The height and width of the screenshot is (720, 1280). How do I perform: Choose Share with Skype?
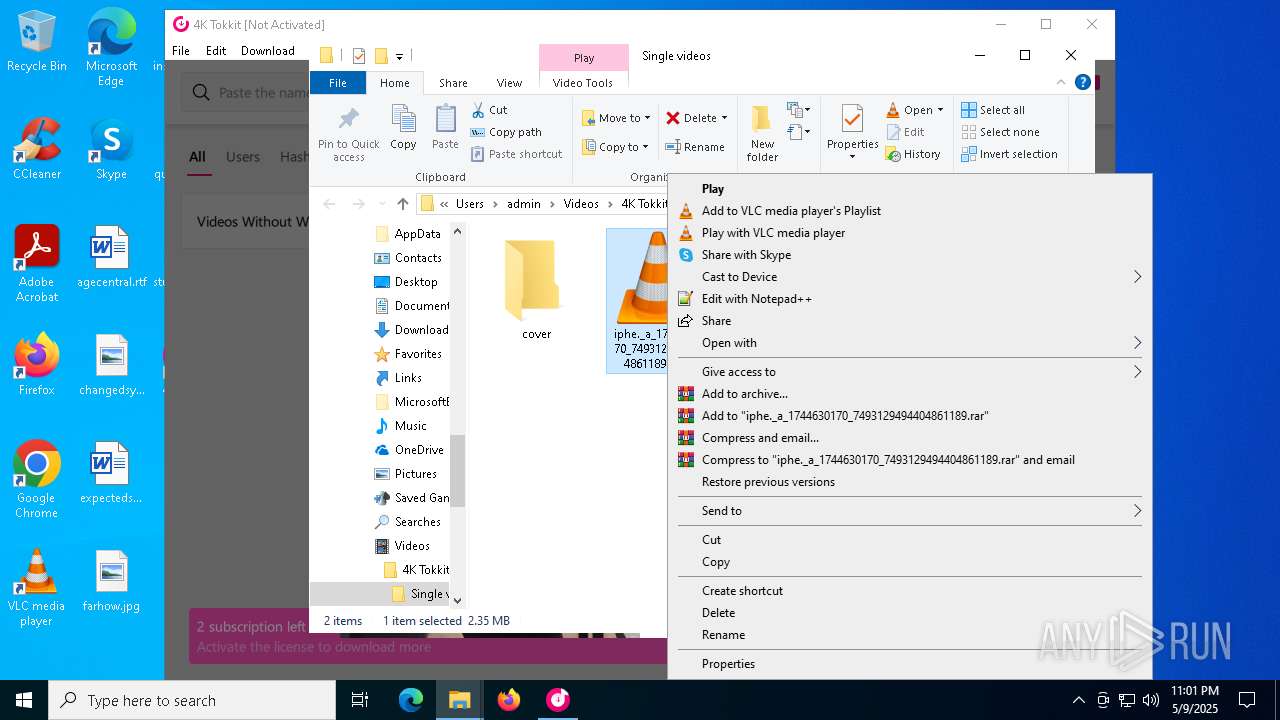[909, 255]
